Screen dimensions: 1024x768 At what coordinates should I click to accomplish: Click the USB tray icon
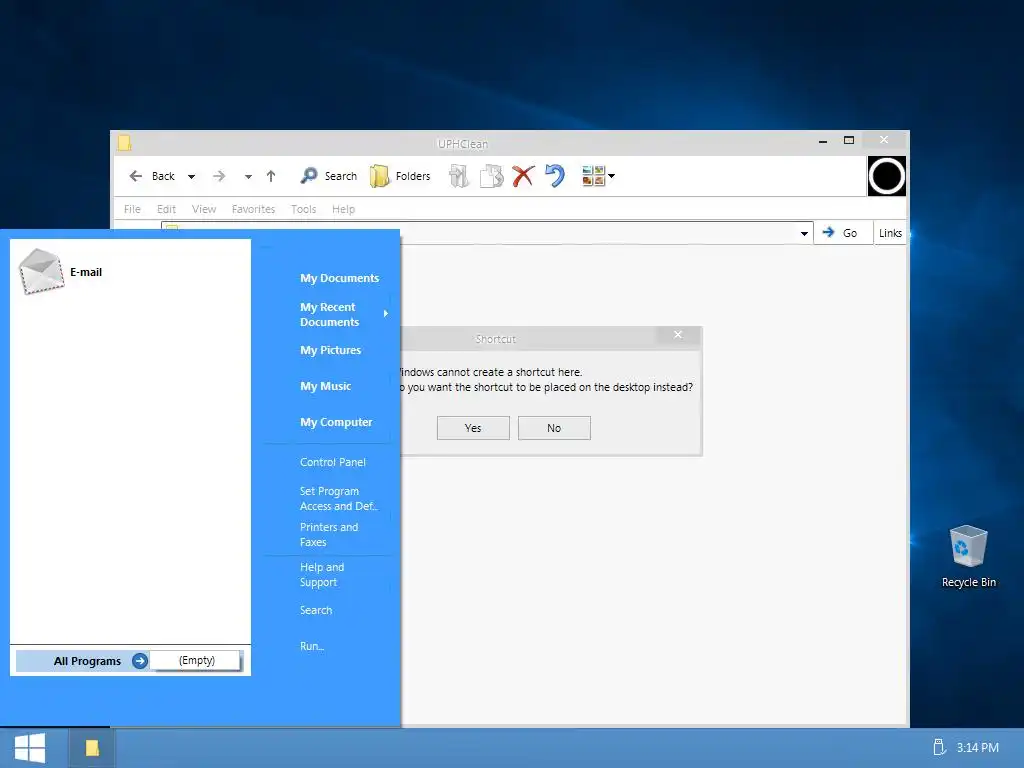[x=939, y=747]
